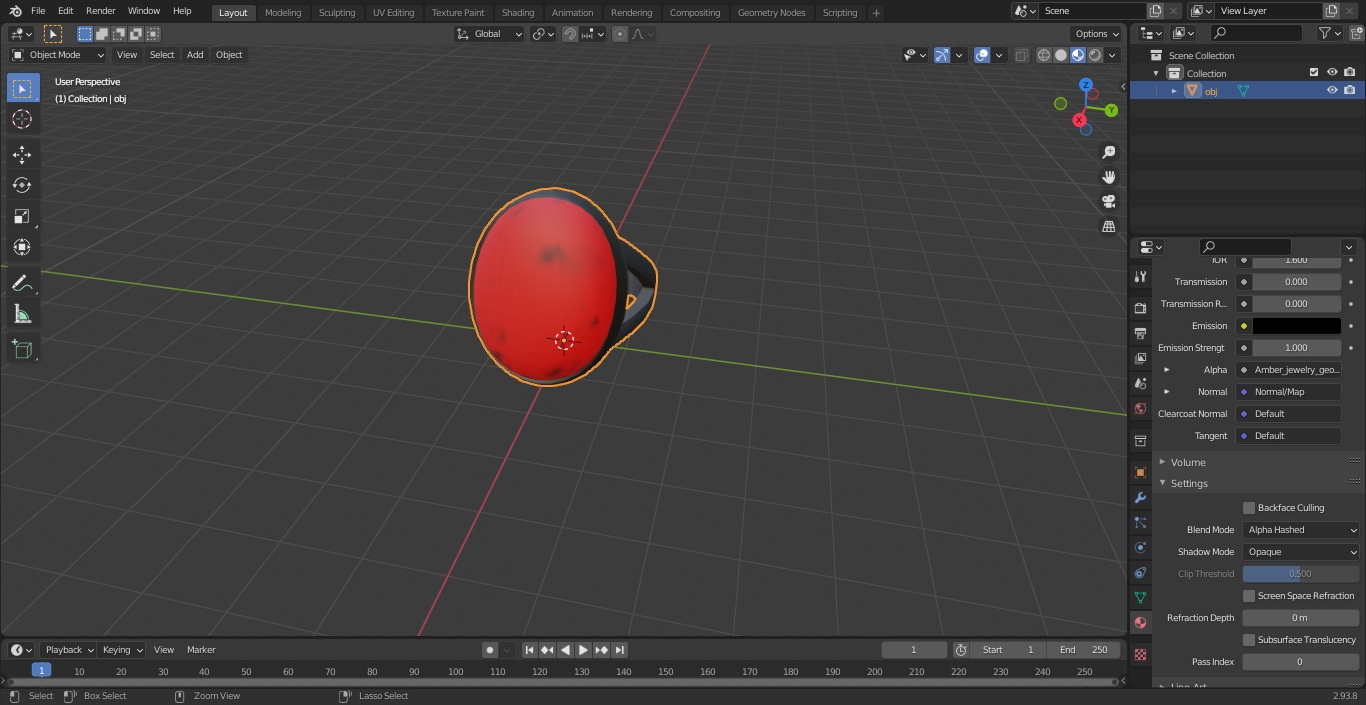Image resolution: width=1366 pixels, height=705 pixels.
Task: Open the Physics properties tab
Action: tap(1140, 547)
